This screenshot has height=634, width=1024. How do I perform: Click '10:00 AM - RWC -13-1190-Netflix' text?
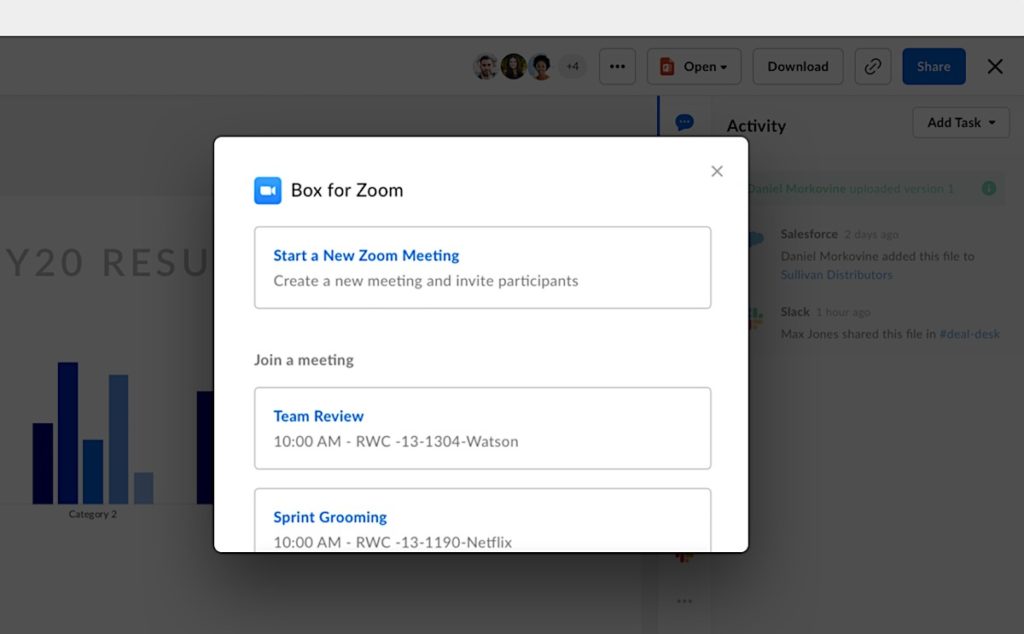[x=392, y=543]
